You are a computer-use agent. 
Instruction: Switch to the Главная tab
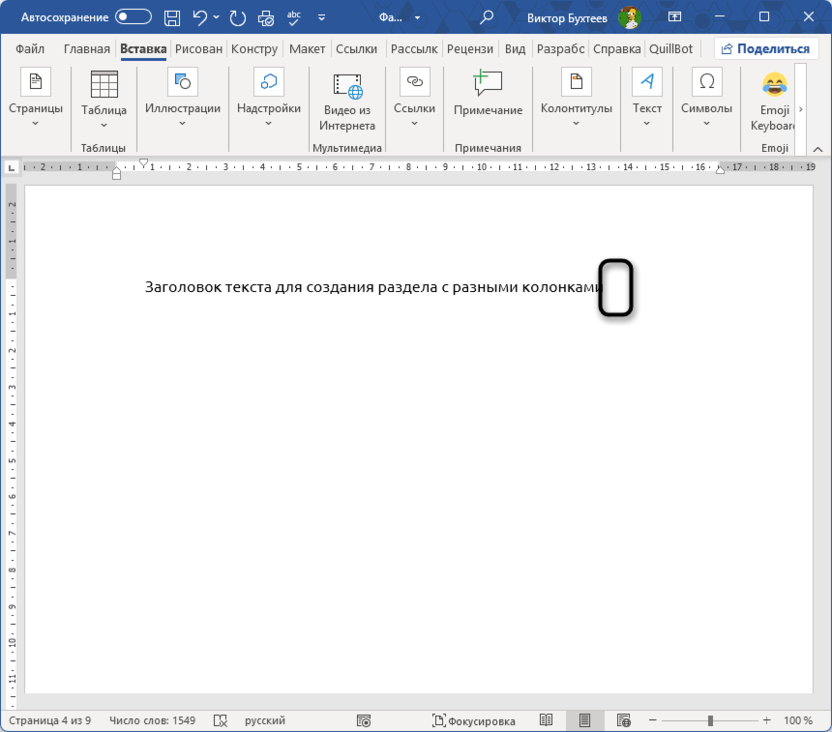86,49
